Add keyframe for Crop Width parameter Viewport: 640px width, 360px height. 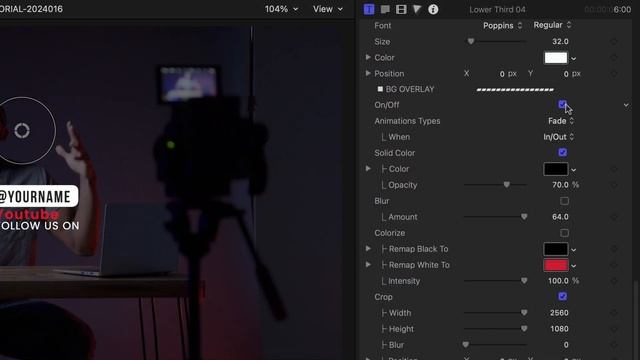pos(613,313)
